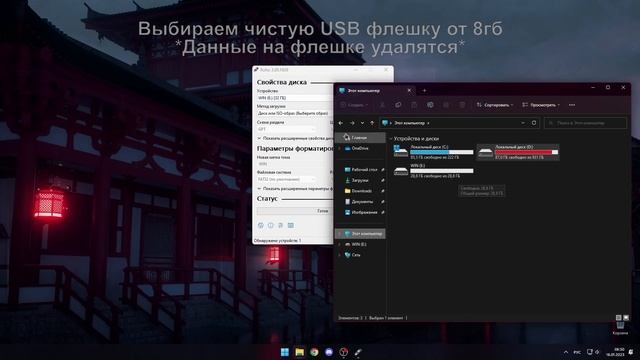The width and height of the screenshot is (640, 360).
Task: Click the РУС language indicator in tray
Action: coord(577,352)
